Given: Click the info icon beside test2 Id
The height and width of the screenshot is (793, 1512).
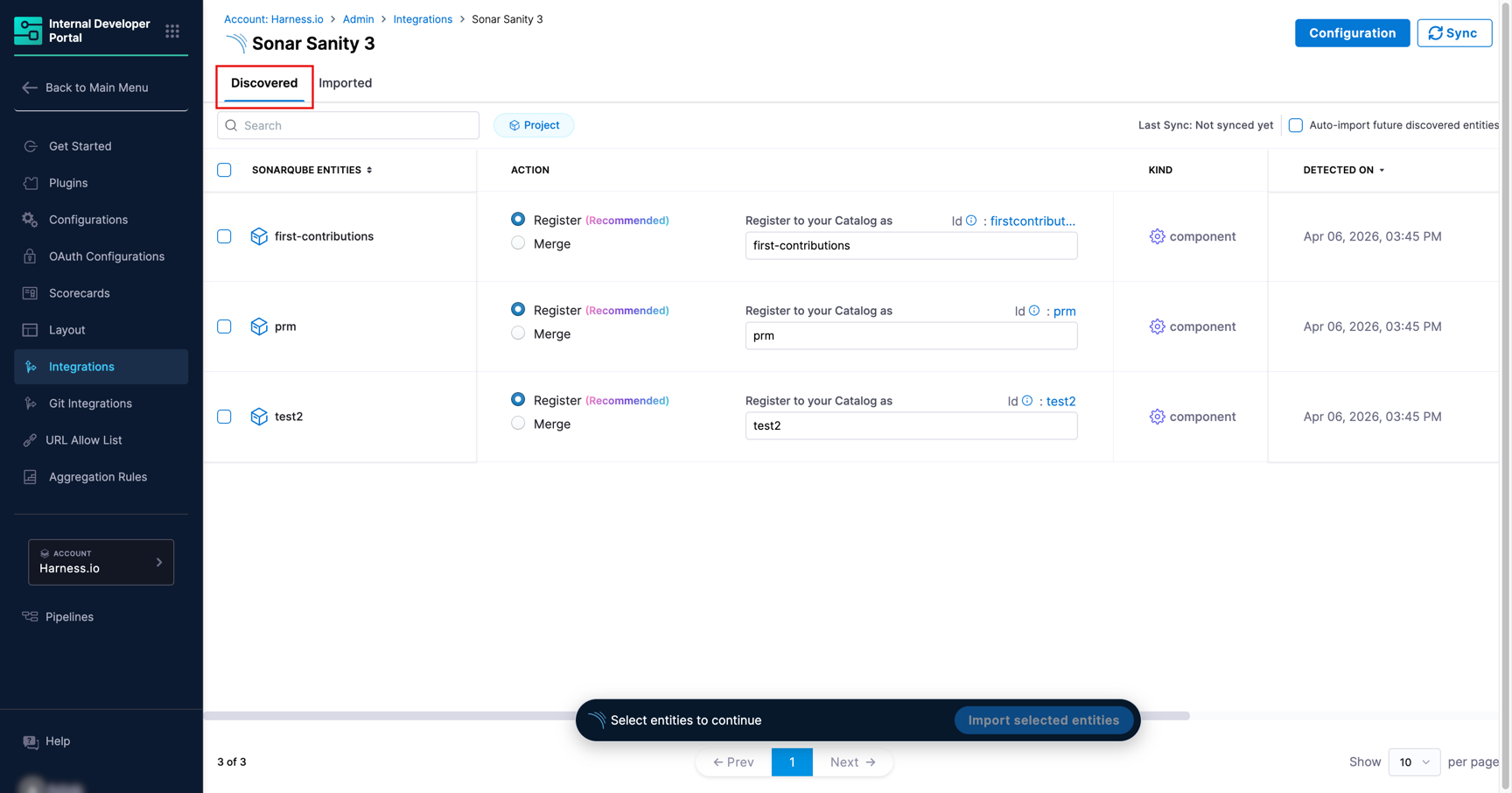Looking at the screenshot, I should 1027,401.
